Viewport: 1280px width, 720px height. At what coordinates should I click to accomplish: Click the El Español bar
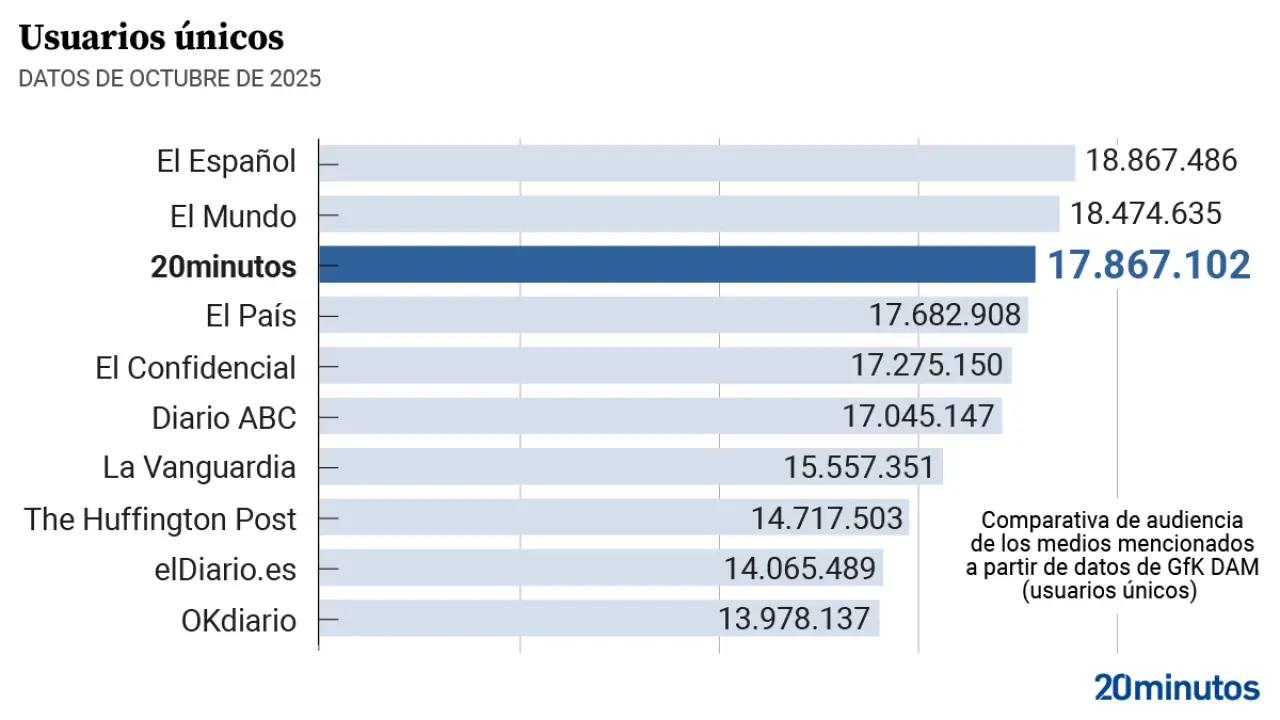(x=696, y=162)
